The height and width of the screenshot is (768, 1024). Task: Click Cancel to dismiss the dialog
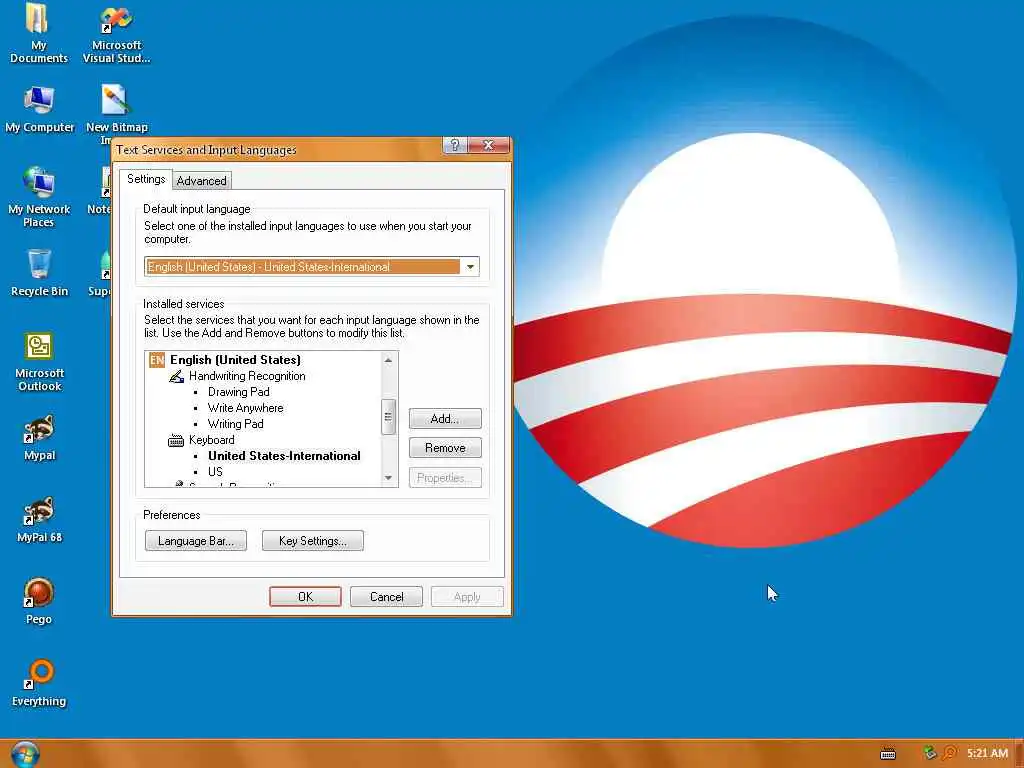pyautogui.click(x=387, y=597)
